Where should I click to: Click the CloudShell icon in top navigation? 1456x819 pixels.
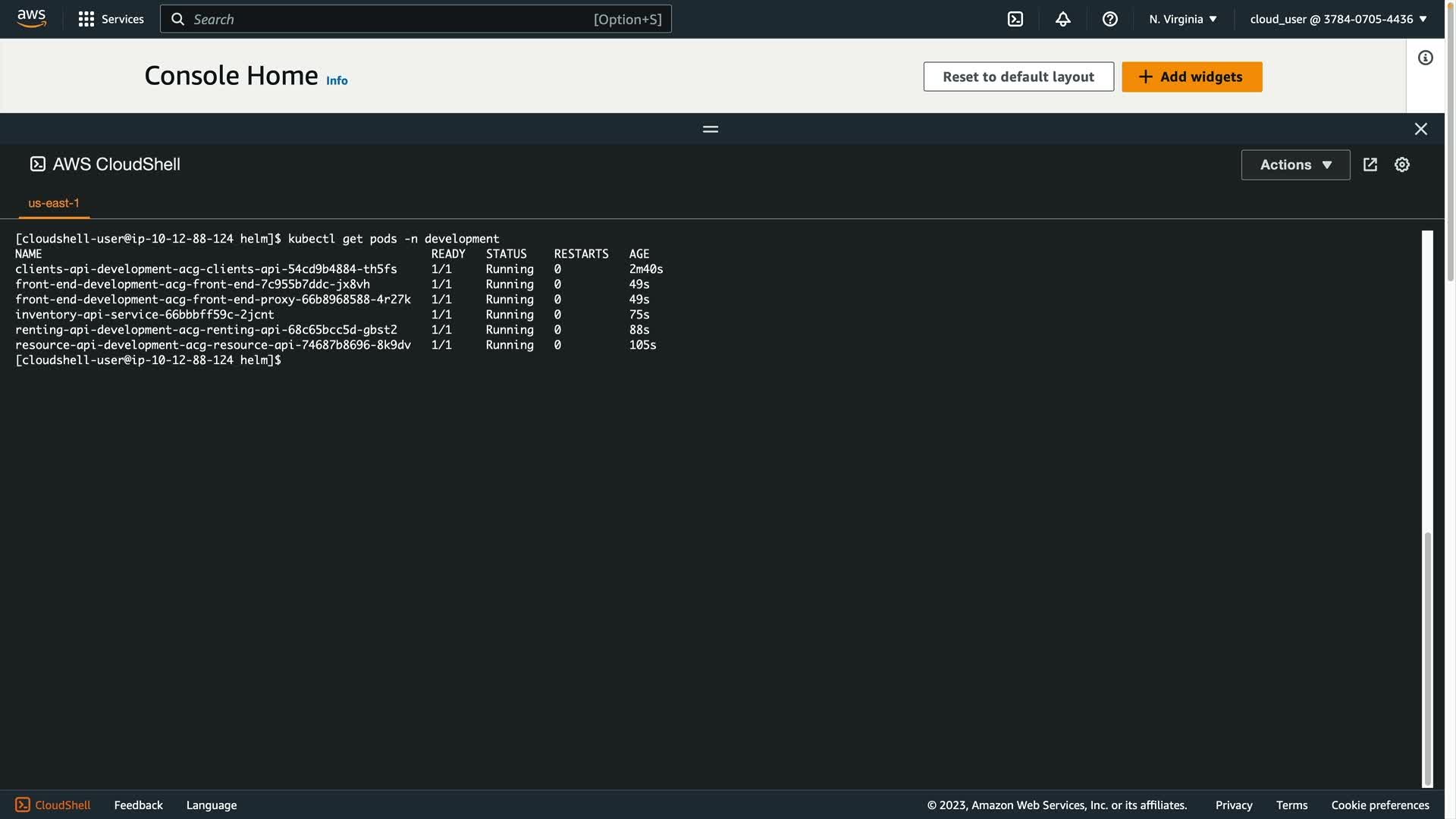coord(1015,19)
